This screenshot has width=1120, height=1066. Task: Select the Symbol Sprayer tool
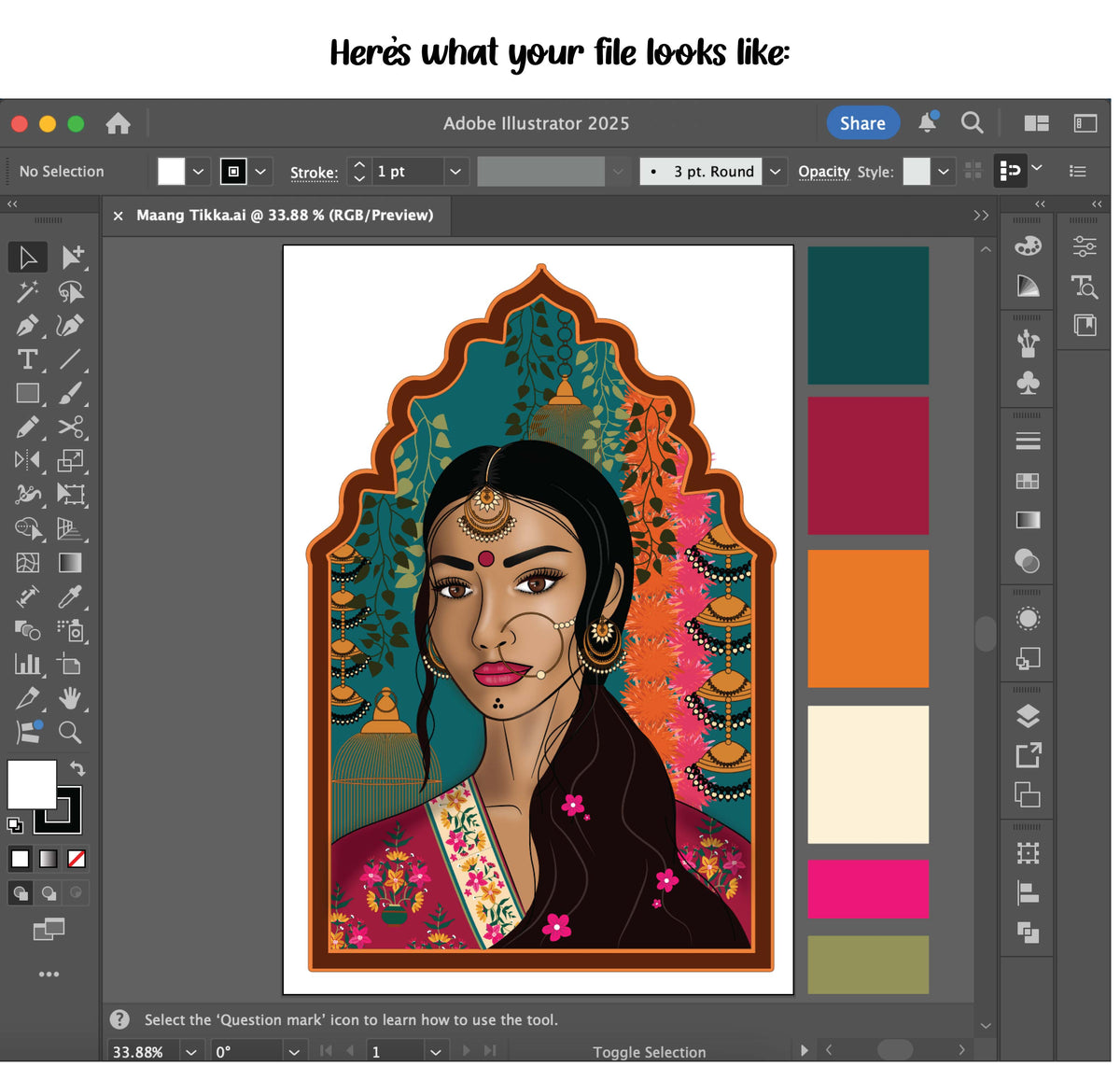point(71,630)
